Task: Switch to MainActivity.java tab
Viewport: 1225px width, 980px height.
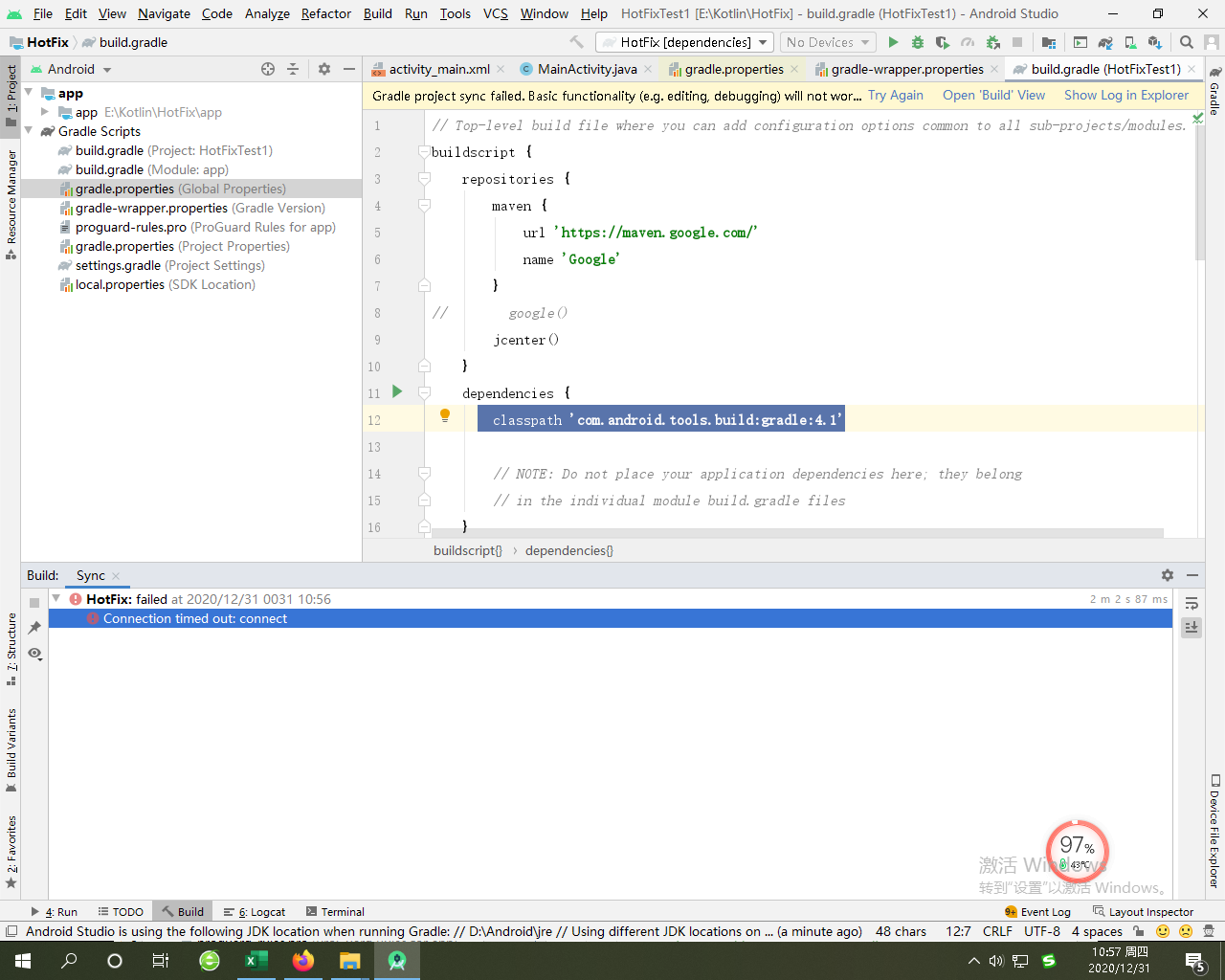Action: 587,69
